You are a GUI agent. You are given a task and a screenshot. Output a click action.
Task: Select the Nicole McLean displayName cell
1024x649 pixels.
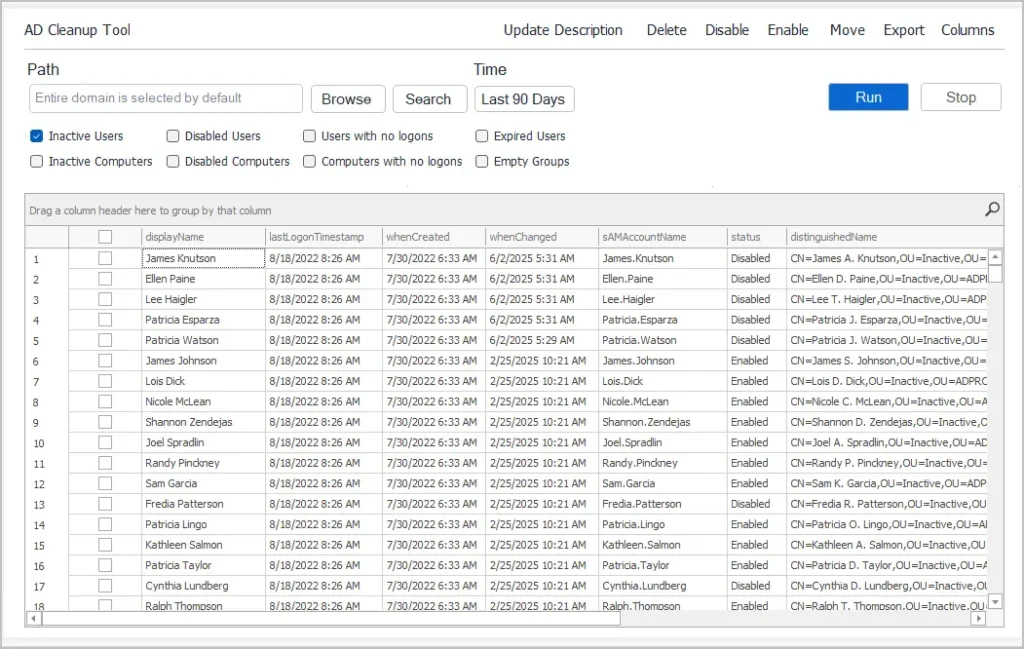click(x=203, y=402)
